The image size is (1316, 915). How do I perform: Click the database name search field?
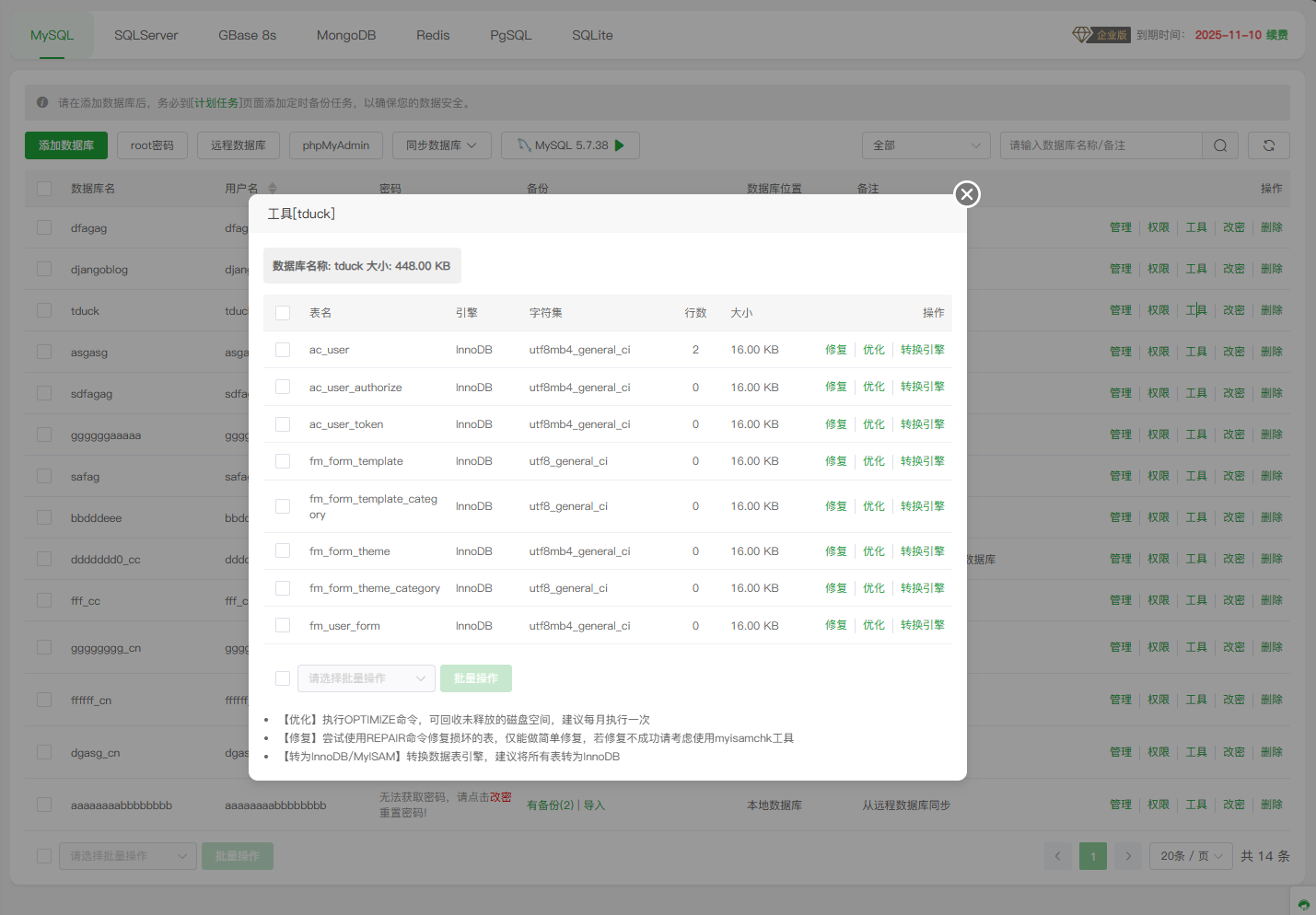point(1101,145)
